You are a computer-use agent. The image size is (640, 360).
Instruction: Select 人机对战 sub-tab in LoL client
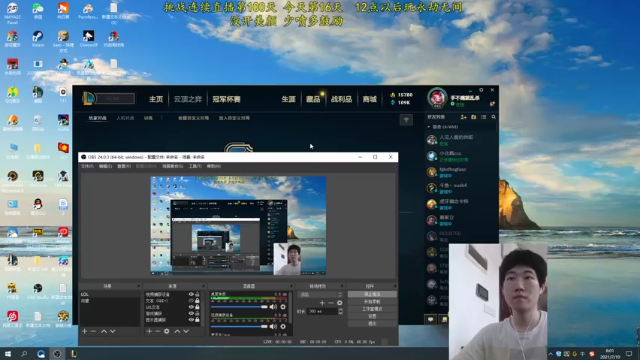(x=125, y=118)
